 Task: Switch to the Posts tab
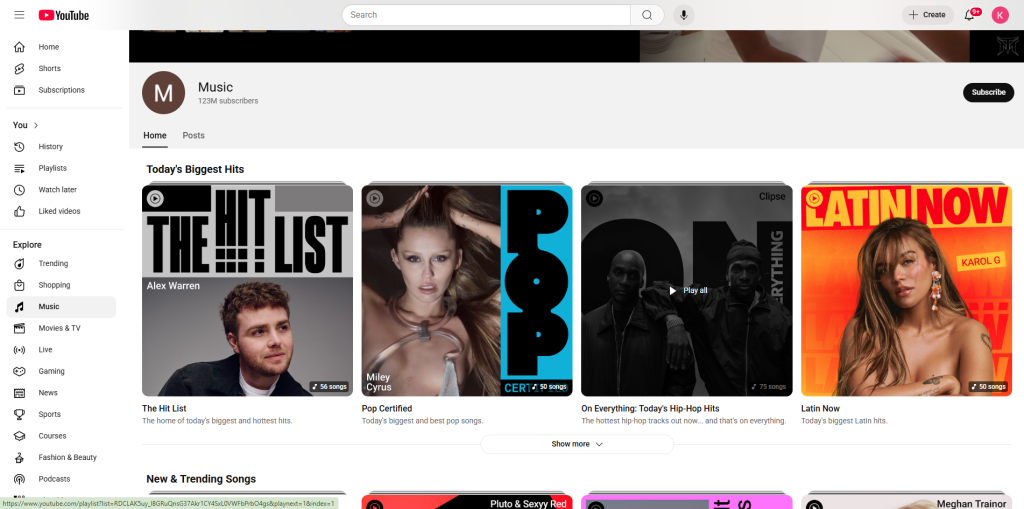[x=193, y=136]
